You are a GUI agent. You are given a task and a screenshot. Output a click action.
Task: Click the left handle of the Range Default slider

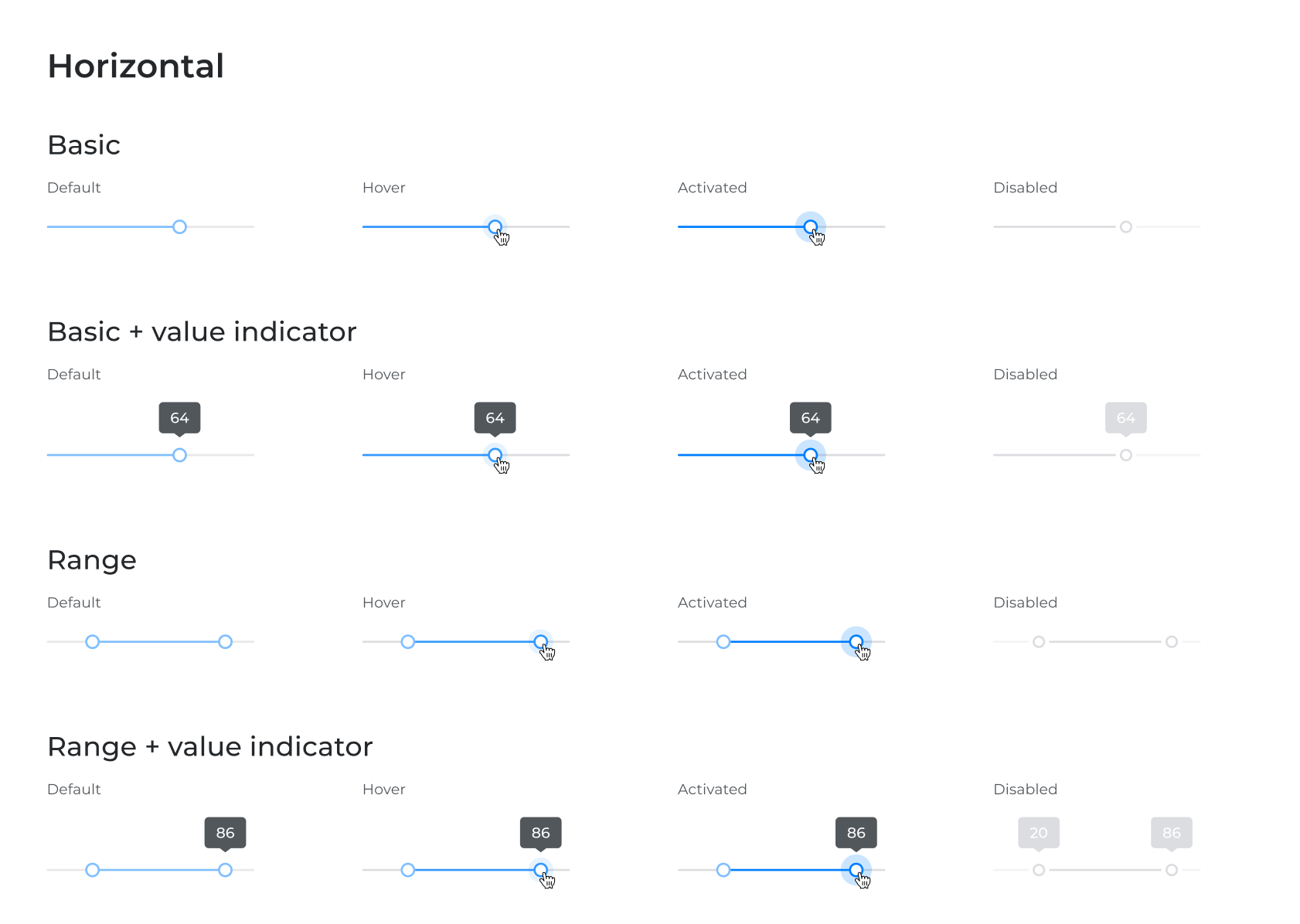coord(93,642)
